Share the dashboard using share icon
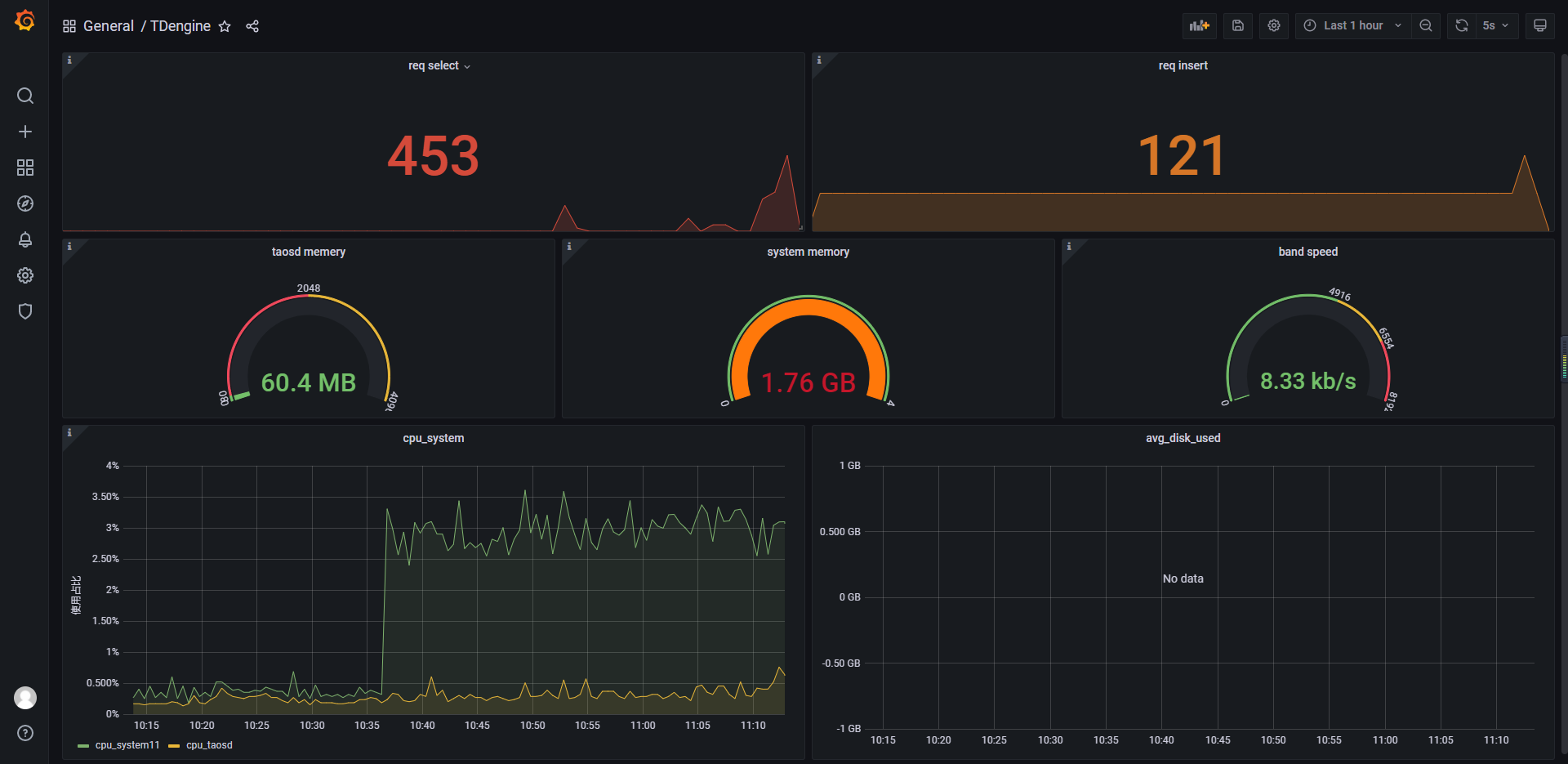The height and width of the screenshot is (764, 1568). pyautogui.click(x=252, y=26)
